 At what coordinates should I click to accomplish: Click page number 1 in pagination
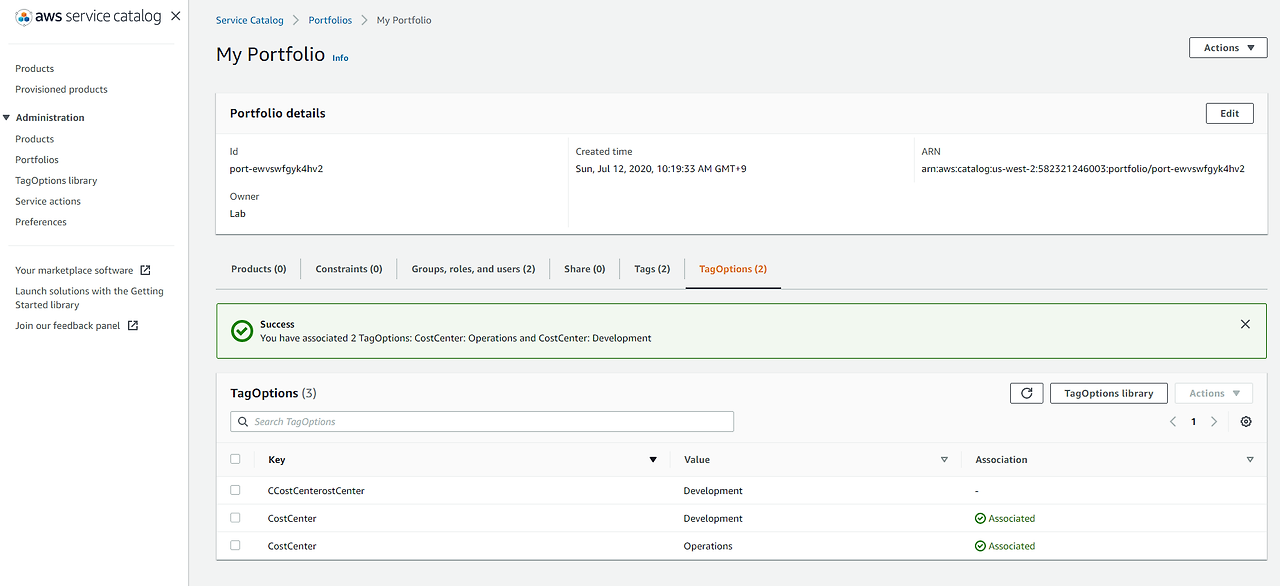(1193, 422)
